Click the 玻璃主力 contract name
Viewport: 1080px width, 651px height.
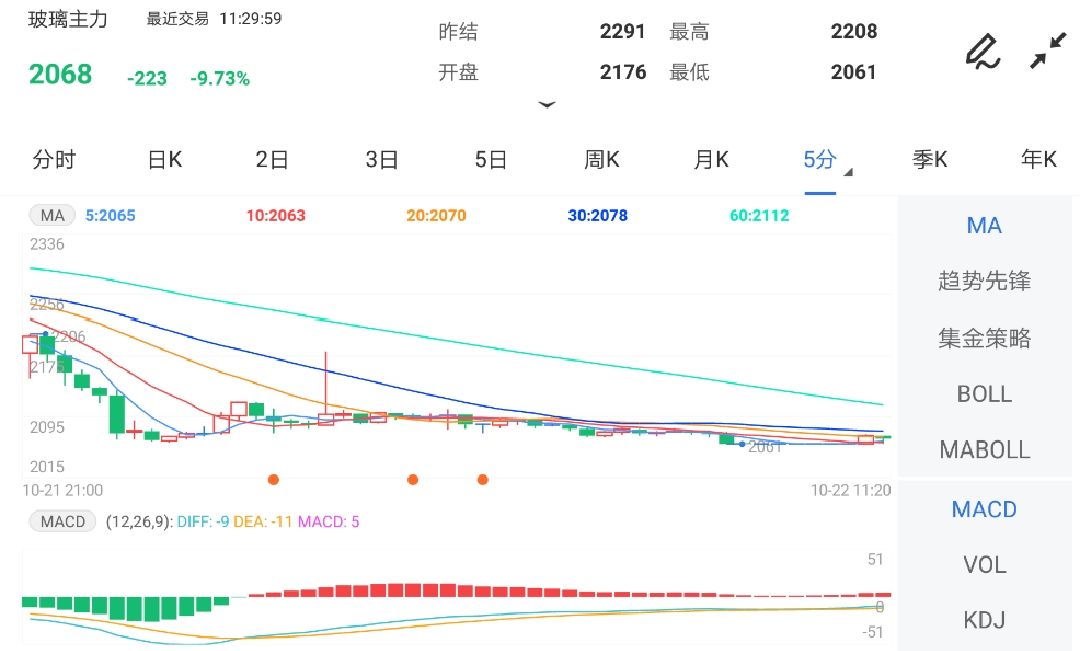pos(68,19)
